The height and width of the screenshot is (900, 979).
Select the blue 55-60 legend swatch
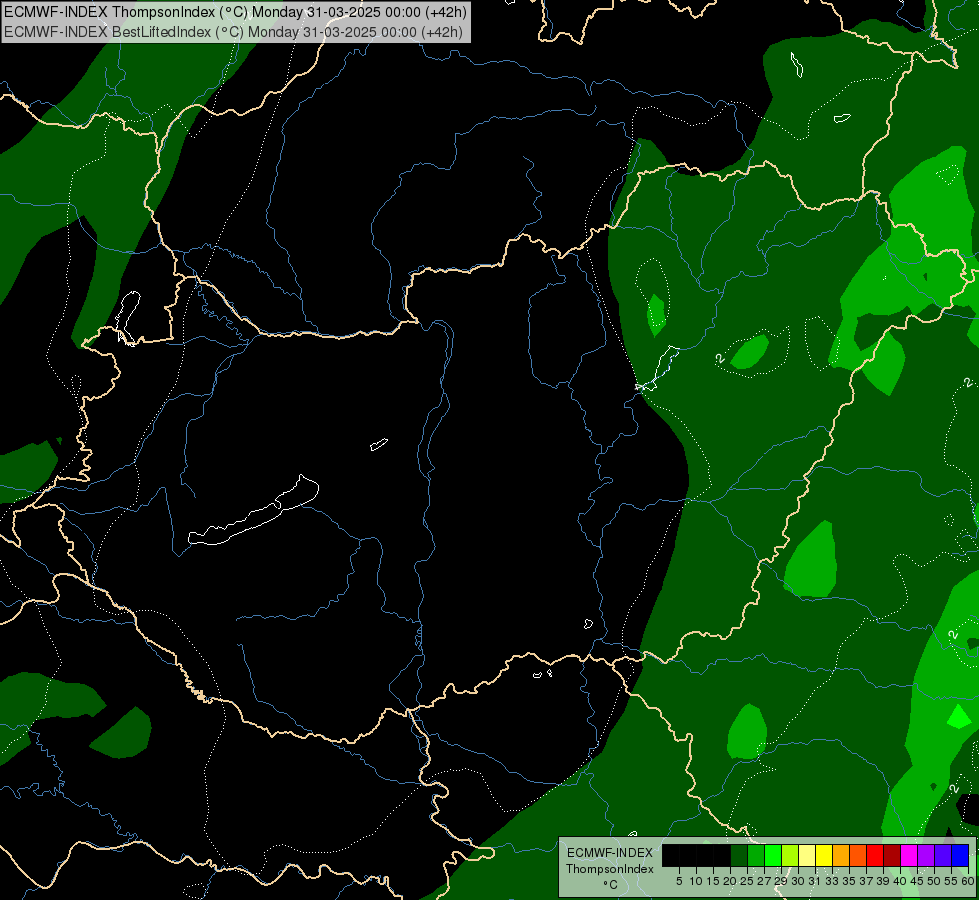[960, 855]
